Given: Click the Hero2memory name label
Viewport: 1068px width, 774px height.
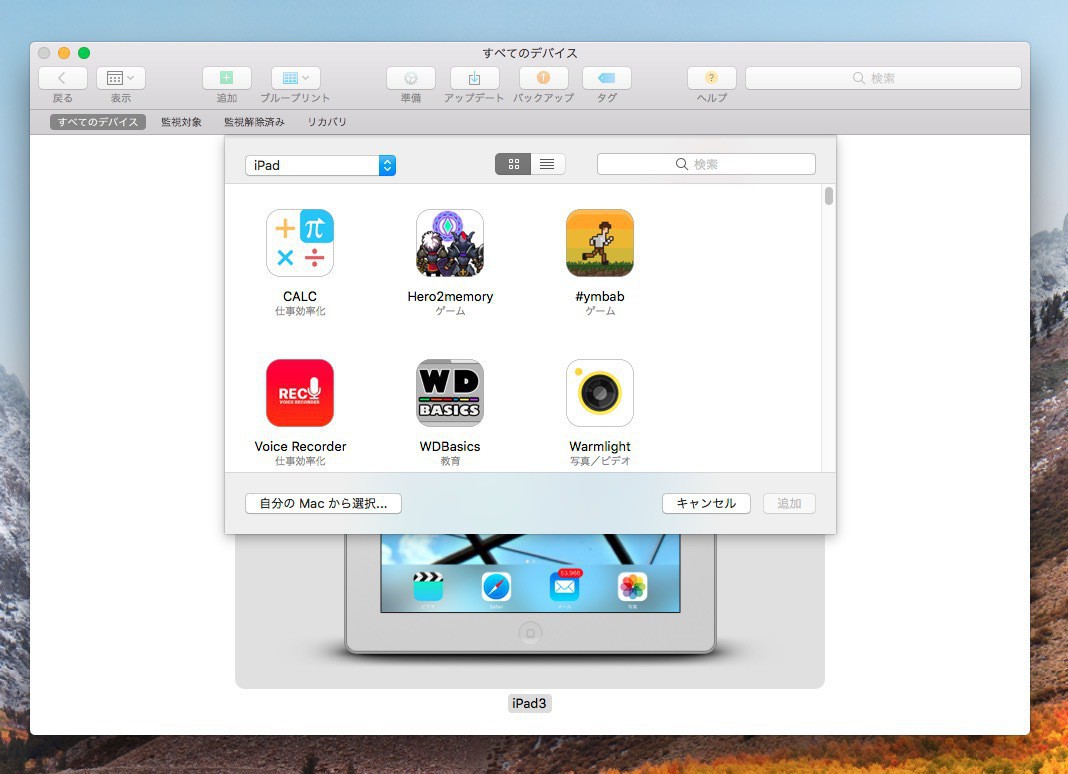Looking at the screenshot, I should pyautogui.click(x=450, y=296).
